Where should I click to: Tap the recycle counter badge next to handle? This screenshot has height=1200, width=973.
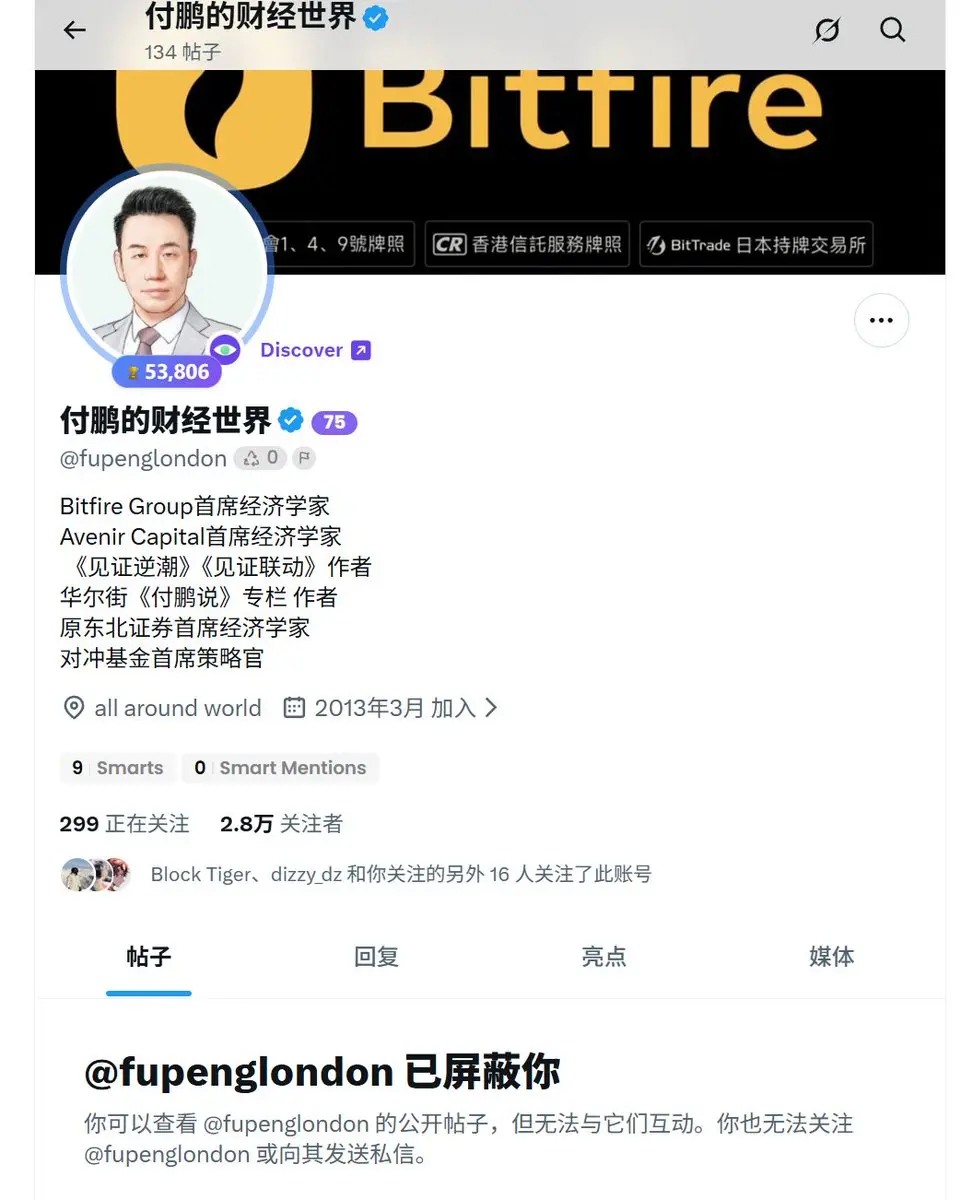coord(261,458)
